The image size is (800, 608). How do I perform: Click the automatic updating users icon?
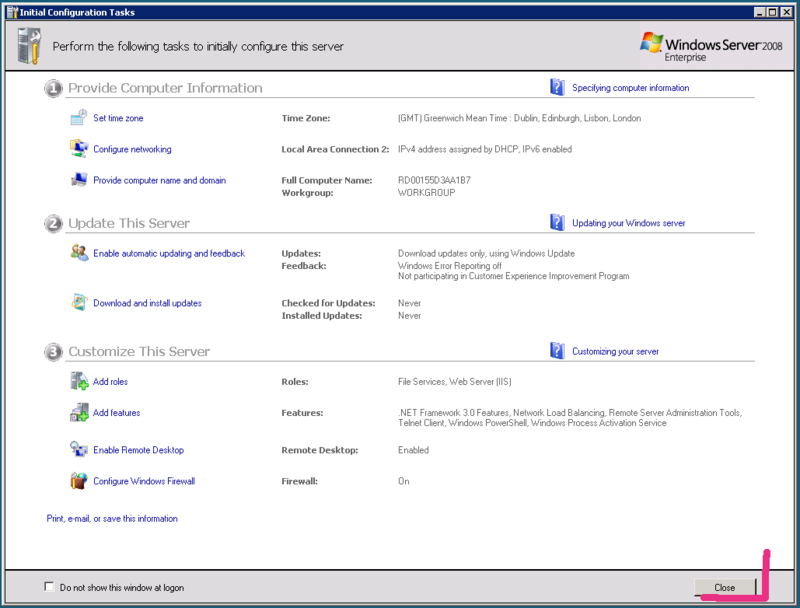79,252
